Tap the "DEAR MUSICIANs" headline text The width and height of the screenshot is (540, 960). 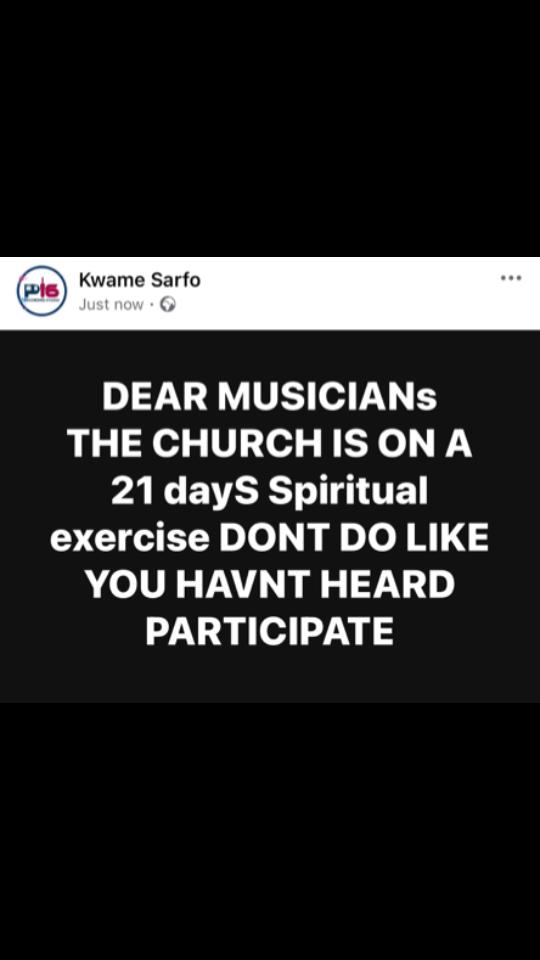pos(269,399)
